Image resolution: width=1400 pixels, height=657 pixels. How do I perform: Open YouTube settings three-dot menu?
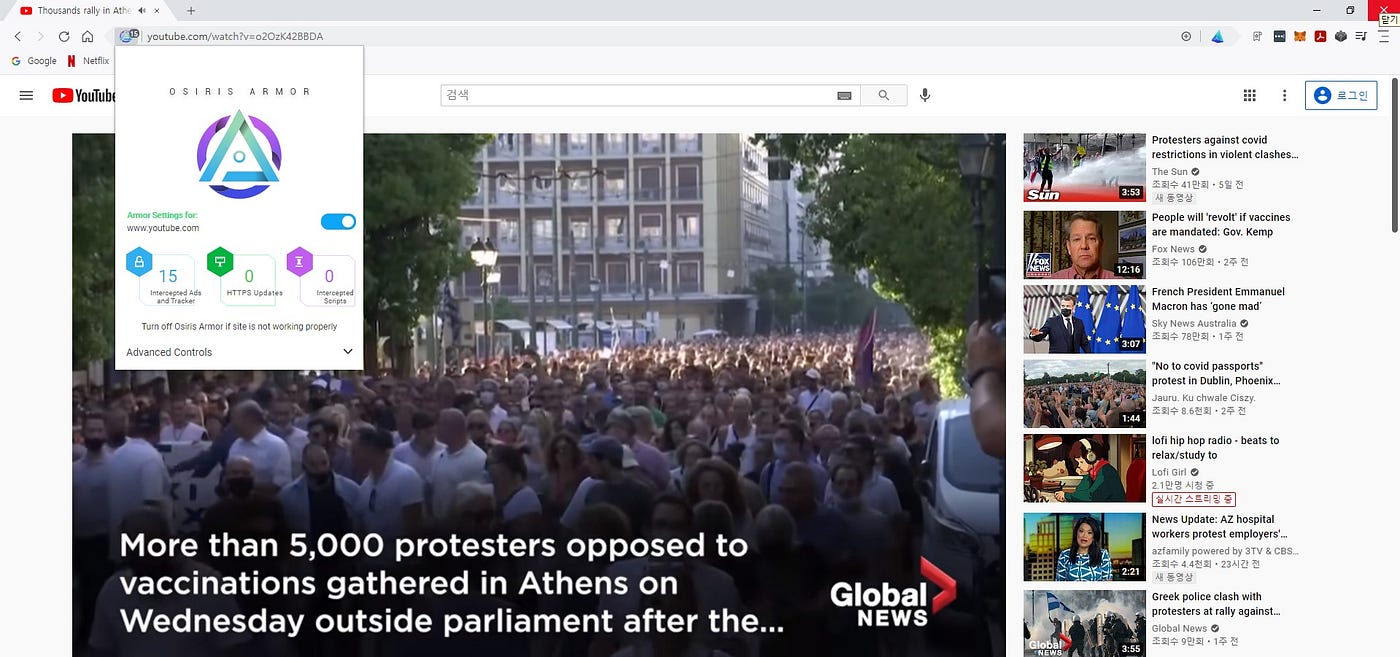tap(1285, 96)
